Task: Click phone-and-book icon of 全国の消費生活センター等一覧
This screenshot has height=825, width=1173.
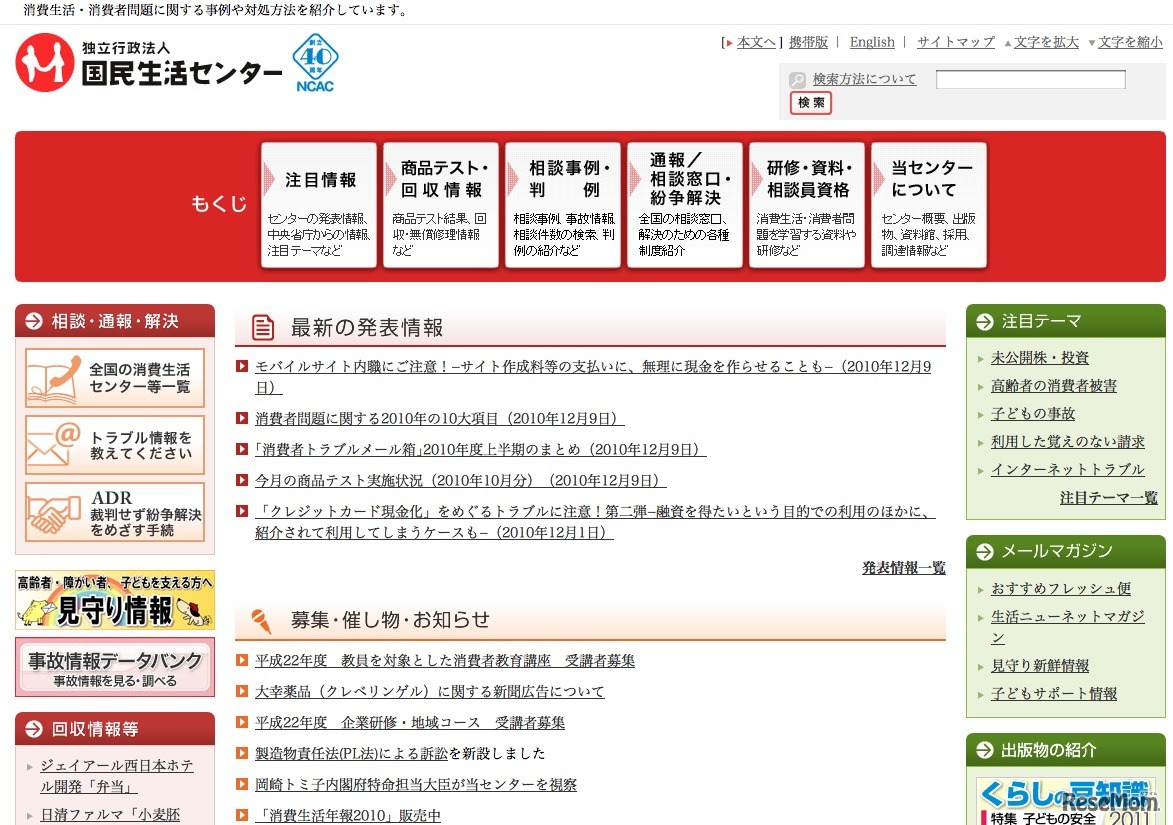Action: [55, 377]
